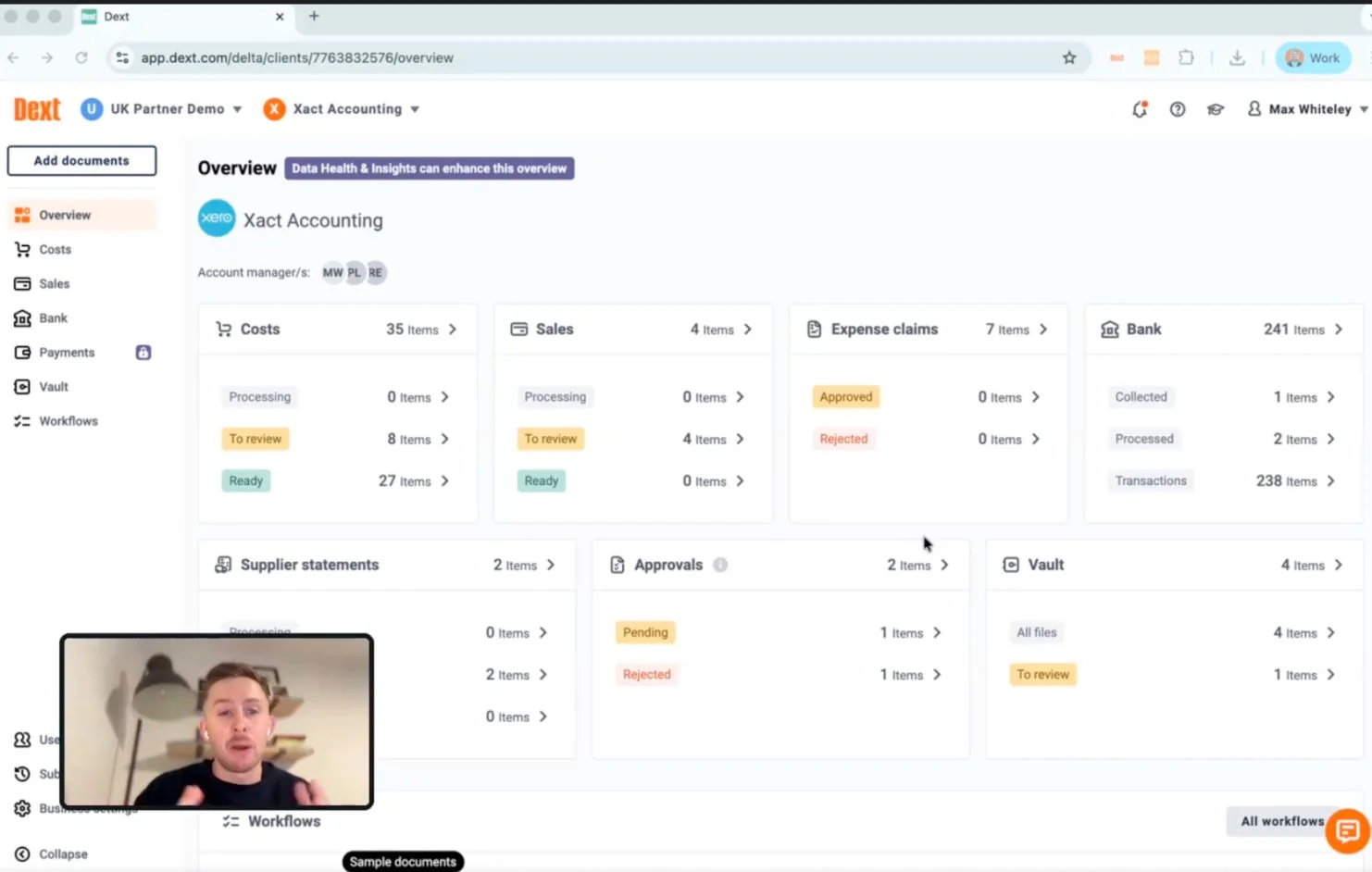Click the Approvals info icon

[x=720, y=565]
